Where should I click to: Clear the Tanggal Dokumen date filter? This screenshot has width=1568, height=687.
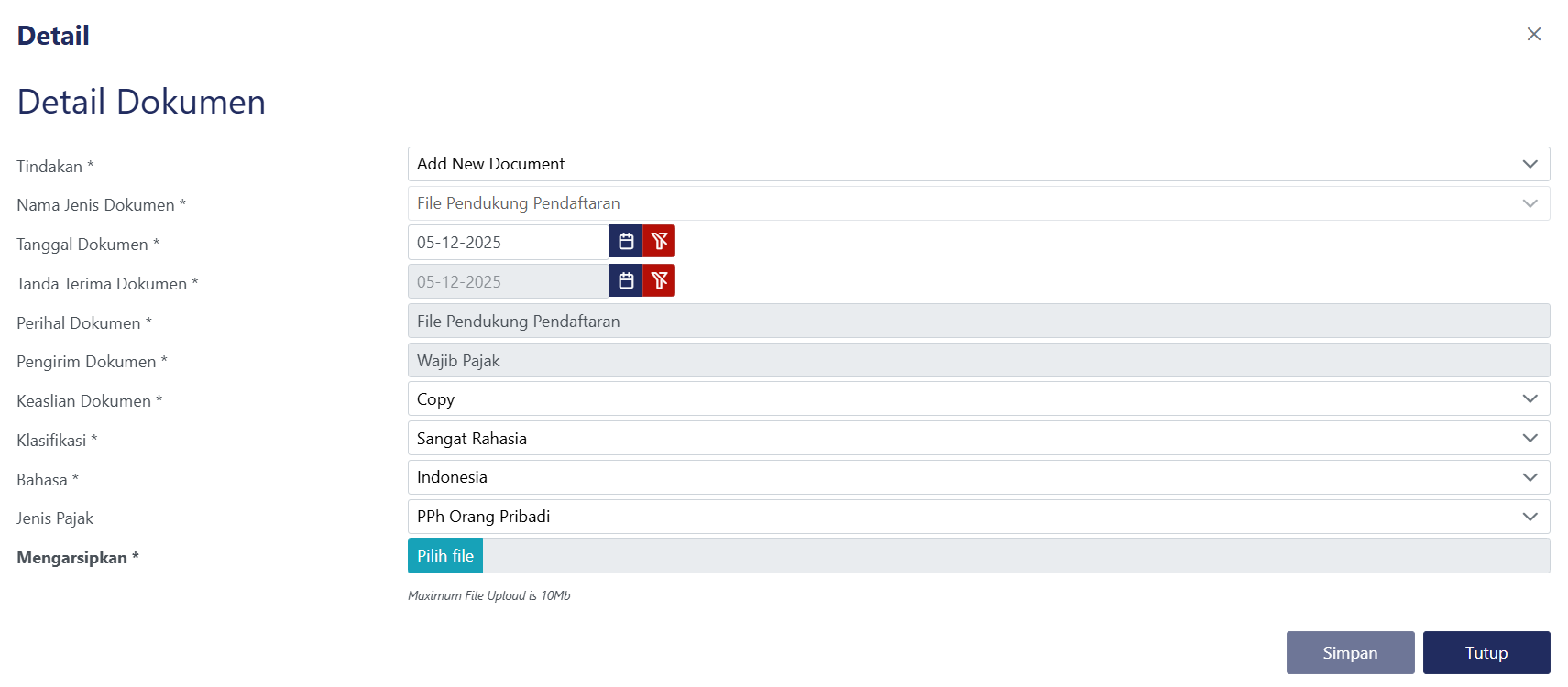[x=659, y=242]
